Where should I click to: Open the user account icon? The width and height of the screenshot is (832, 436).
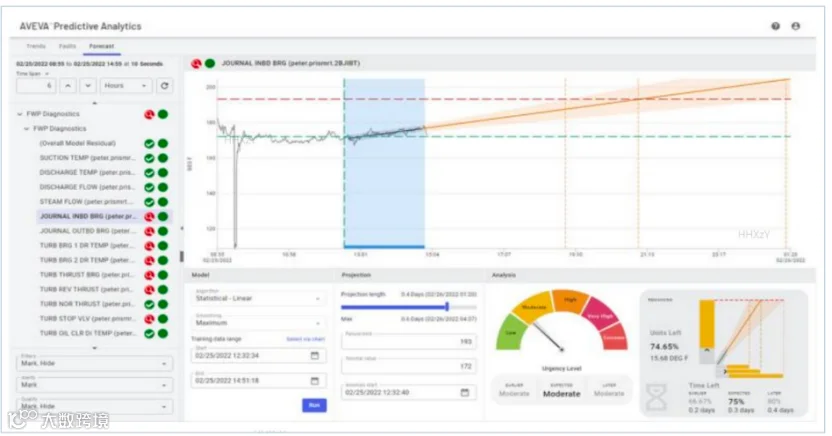point(795,26)
